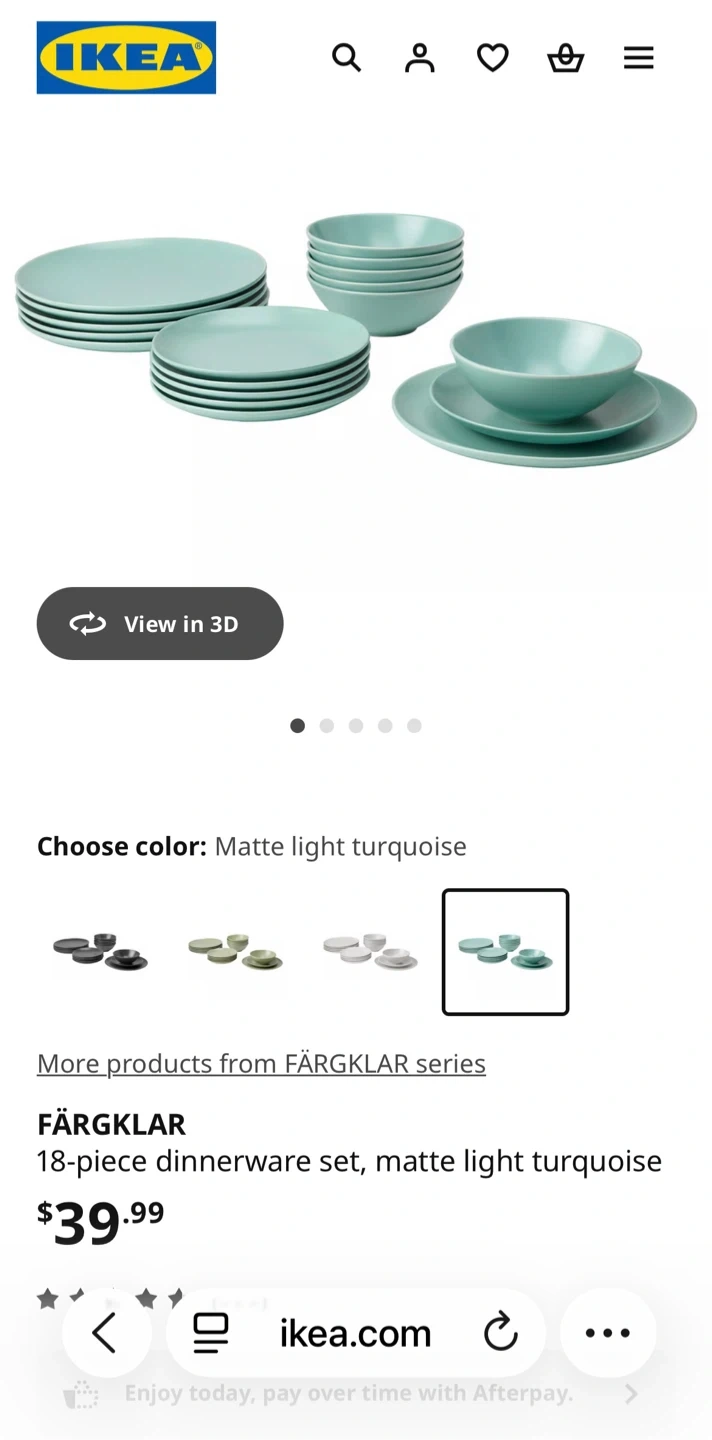
Task: Expand the Afterpay info chevron
Action: click(x=630, y=1394)
